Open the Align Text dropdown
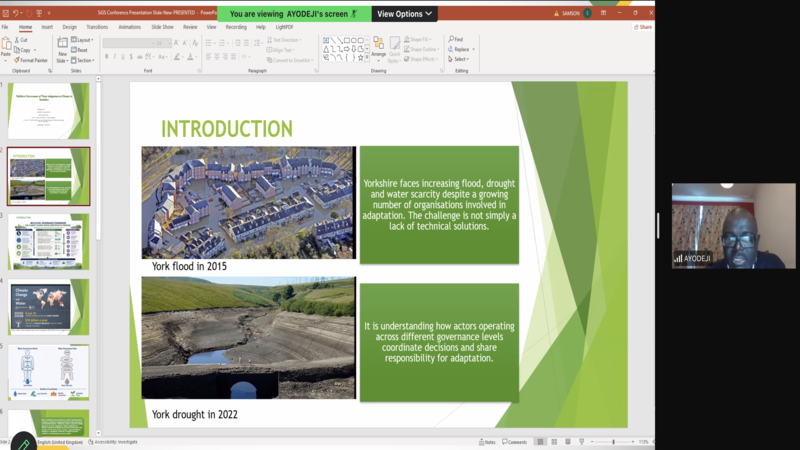 point(281,50)
